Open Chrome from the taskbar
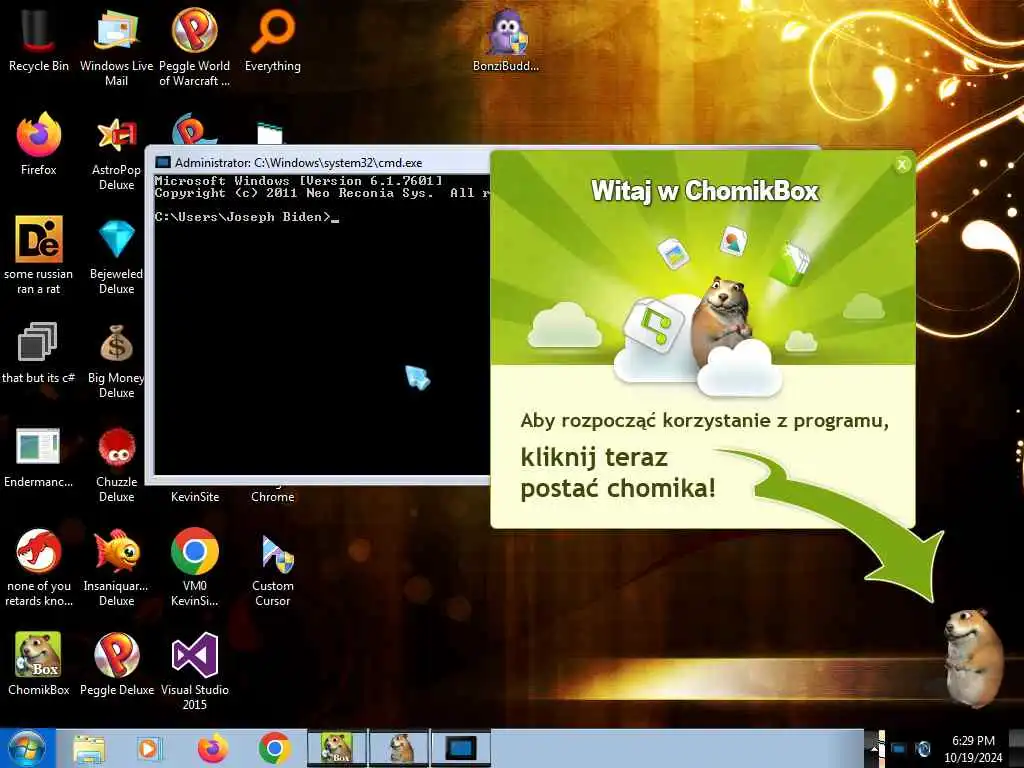Image resolution: width=1024 pixels, height=768 pixels. [x=274, y=749]
